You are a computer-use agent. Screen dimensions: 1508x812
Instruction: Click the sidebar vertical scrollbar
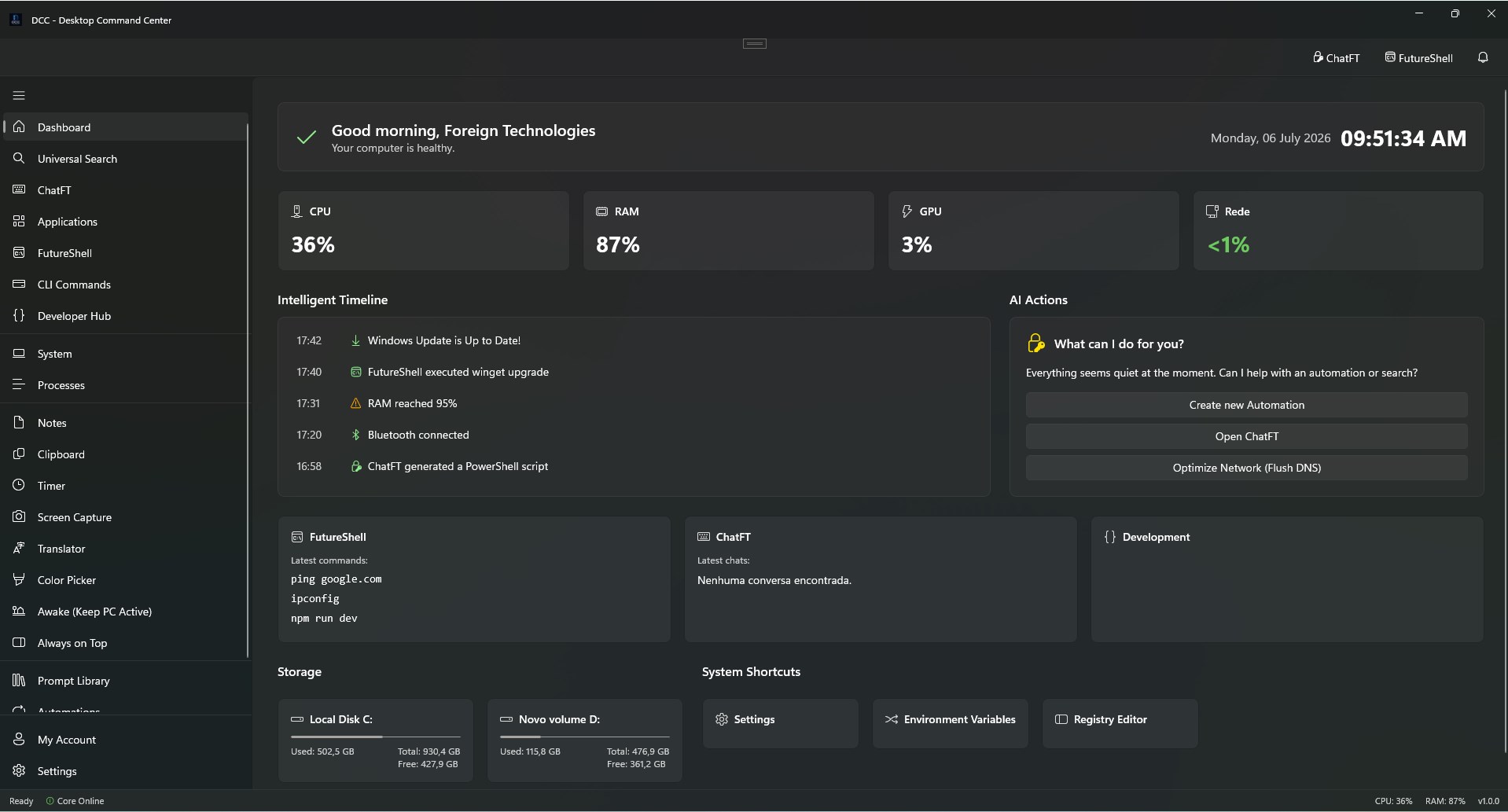point(248,391)
